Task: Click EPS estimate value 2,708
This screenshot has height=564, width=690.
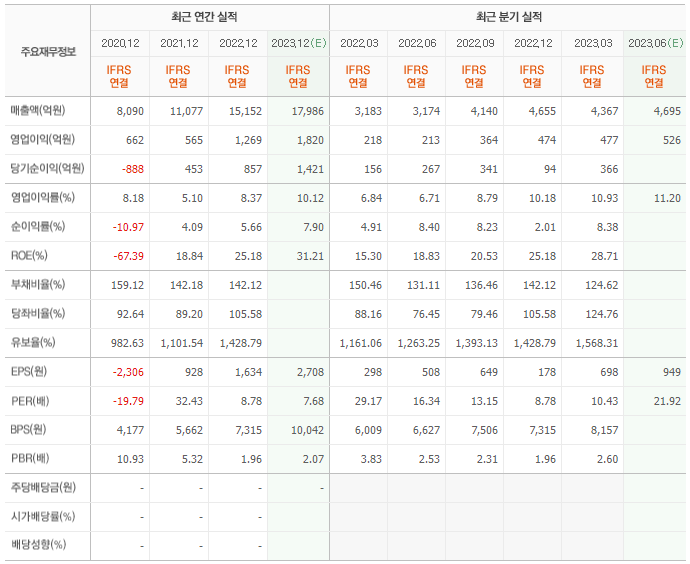Action: tap(310, 373)
